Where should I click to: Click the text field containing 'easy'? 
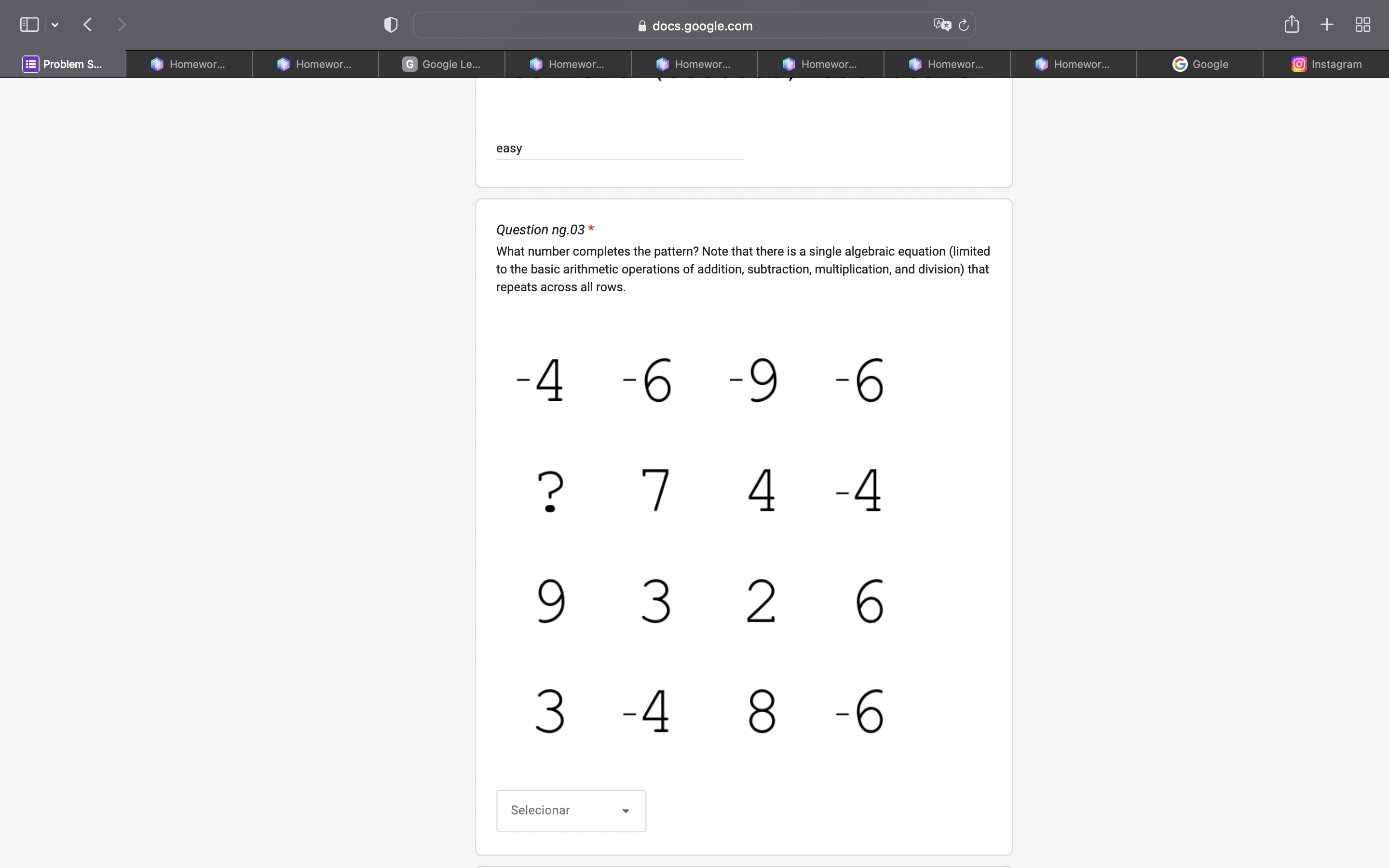620,148
